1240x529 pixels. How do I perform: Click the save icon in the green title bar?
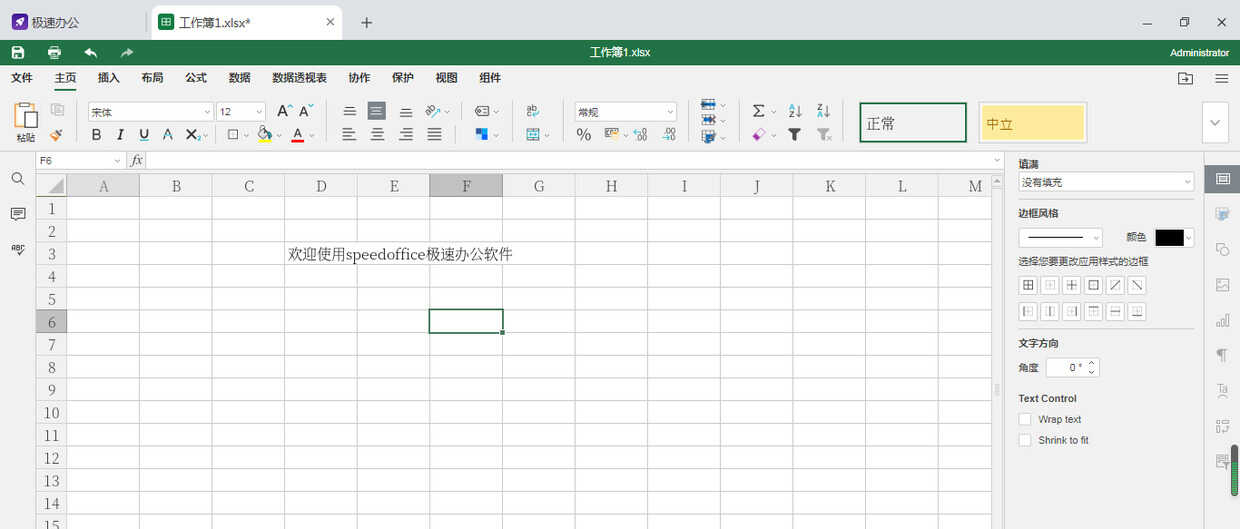(18, 52)
